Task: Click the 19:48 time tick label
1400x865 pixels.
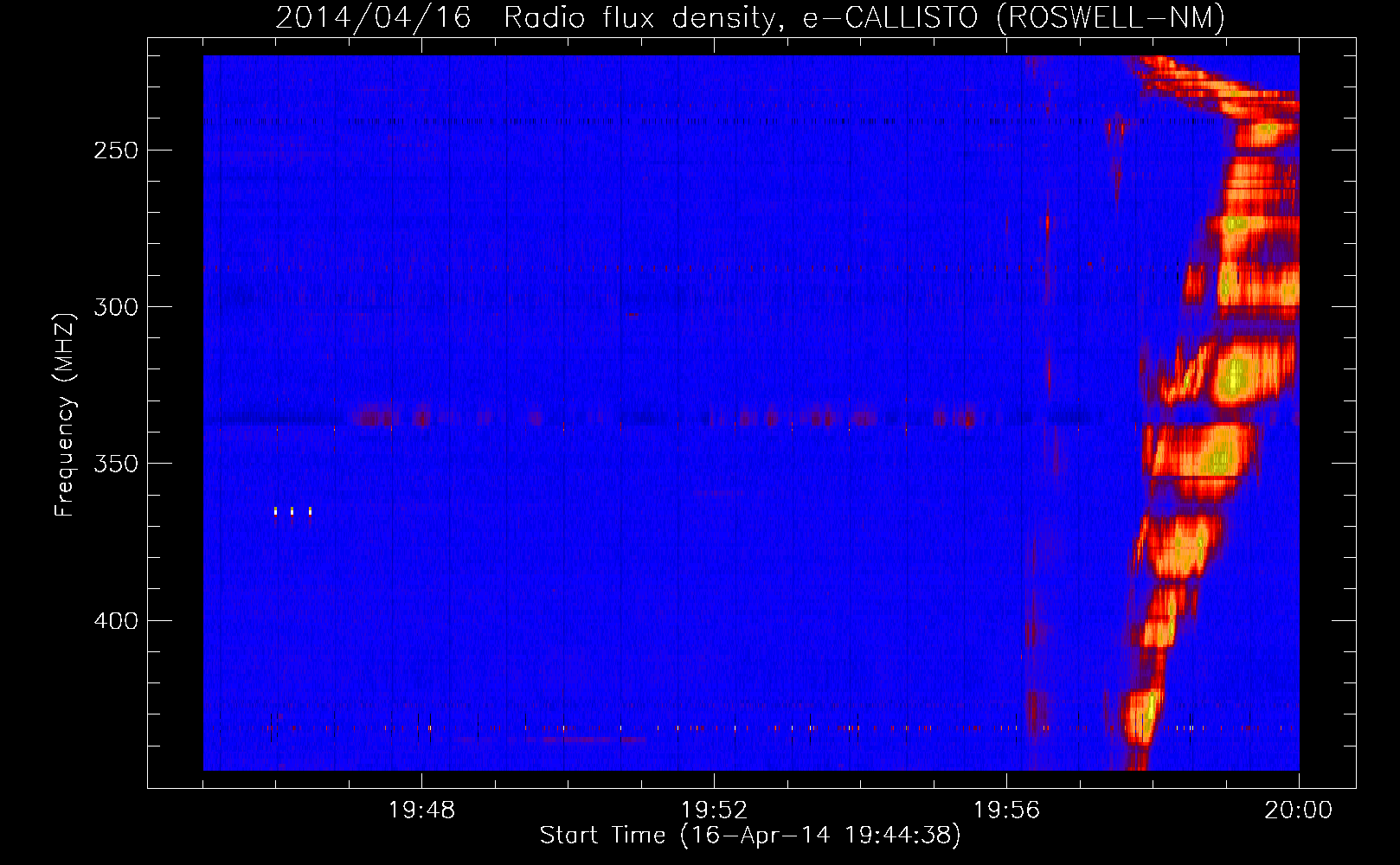Action: point(421,810)
